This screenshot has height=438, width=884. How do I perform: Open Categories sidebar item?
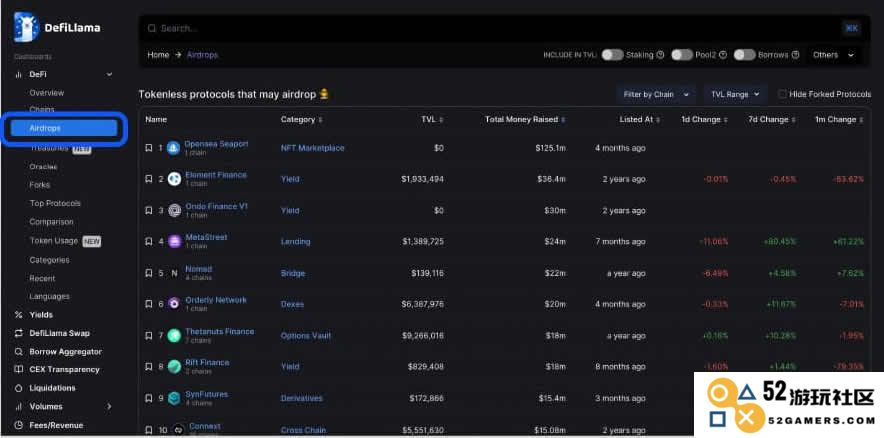[50, 260]
